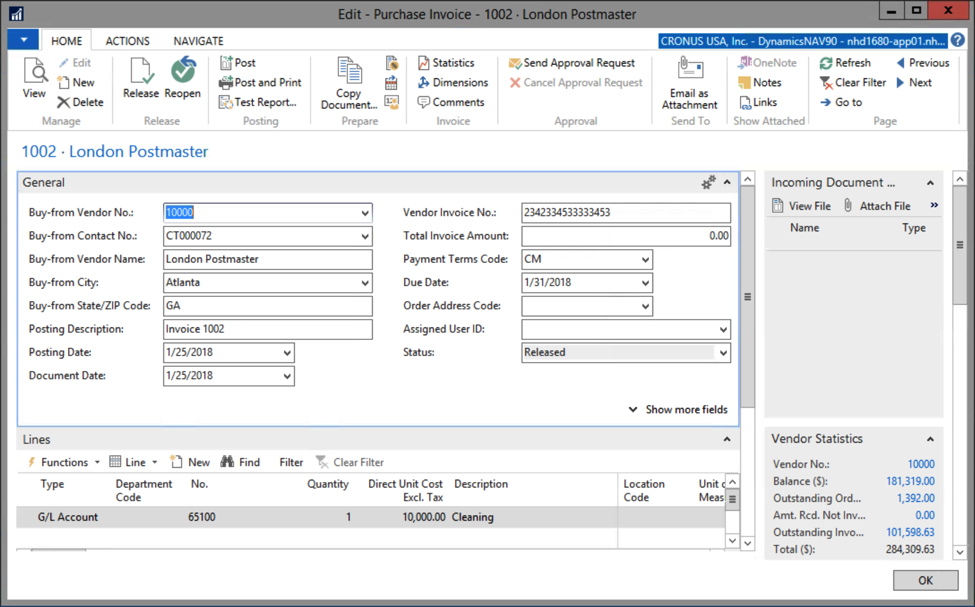The image size is (975, 607).
Task: Open invoice Statistics
Action: pyautogui.click(x=446, y=63)
